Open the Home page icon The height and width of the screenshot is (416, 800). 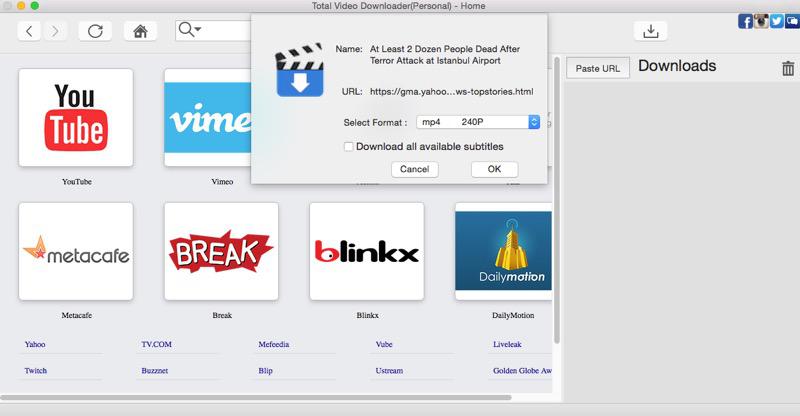coord(140,31)
